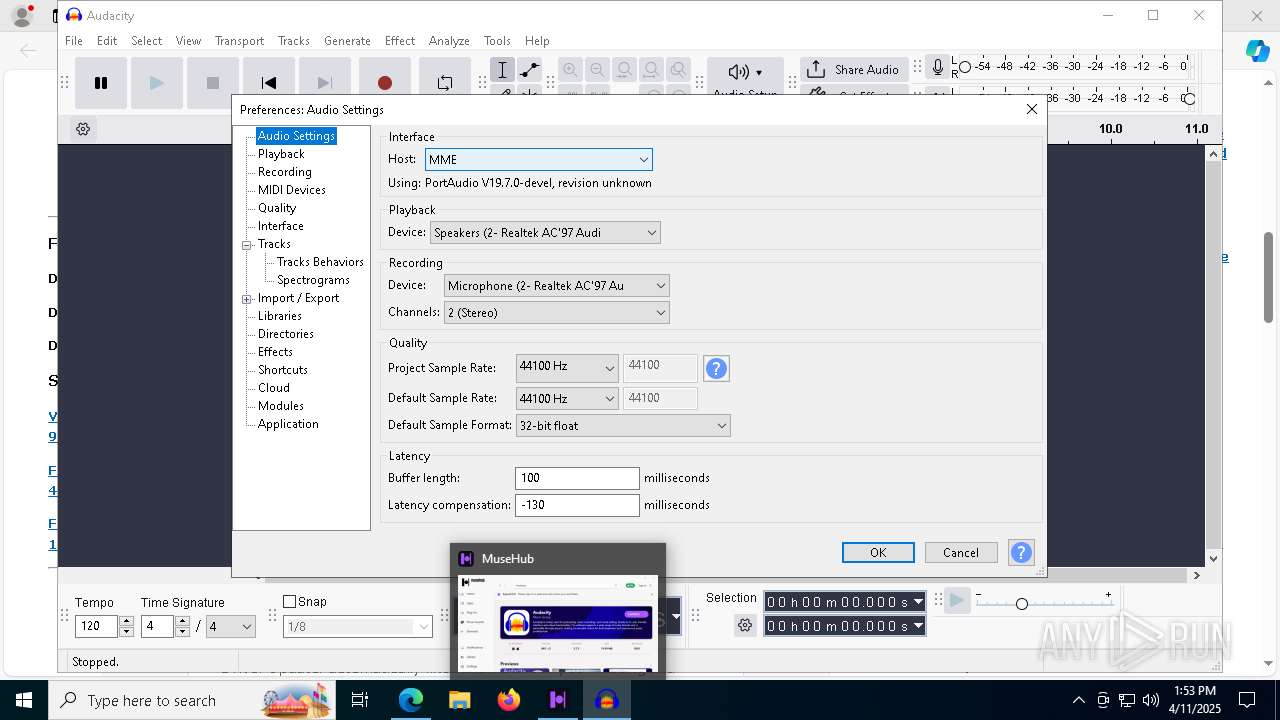Click the help icon next to Cancel
The image size is (1280, 720).
(1021, 553)
